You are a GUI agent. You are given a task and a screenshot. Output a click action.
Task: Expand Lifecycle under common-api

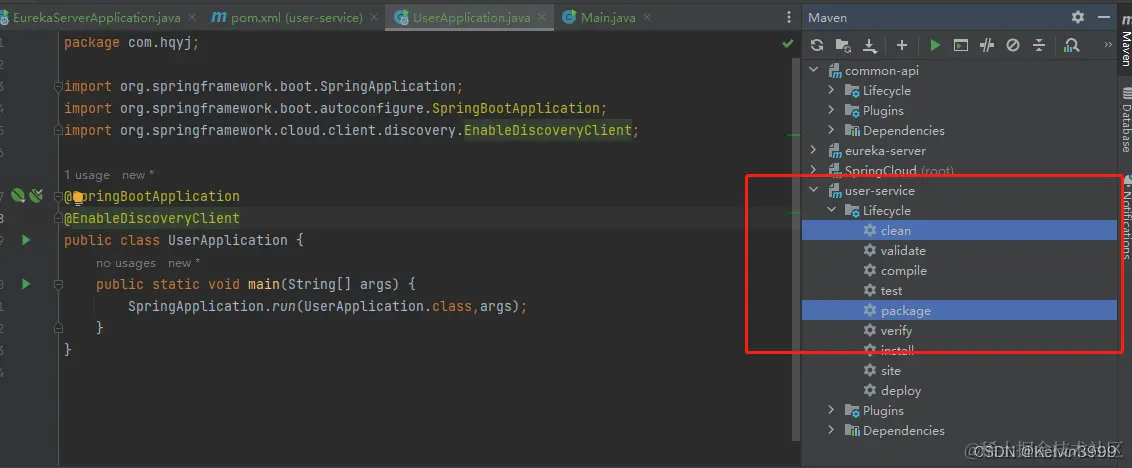point(831,90)
